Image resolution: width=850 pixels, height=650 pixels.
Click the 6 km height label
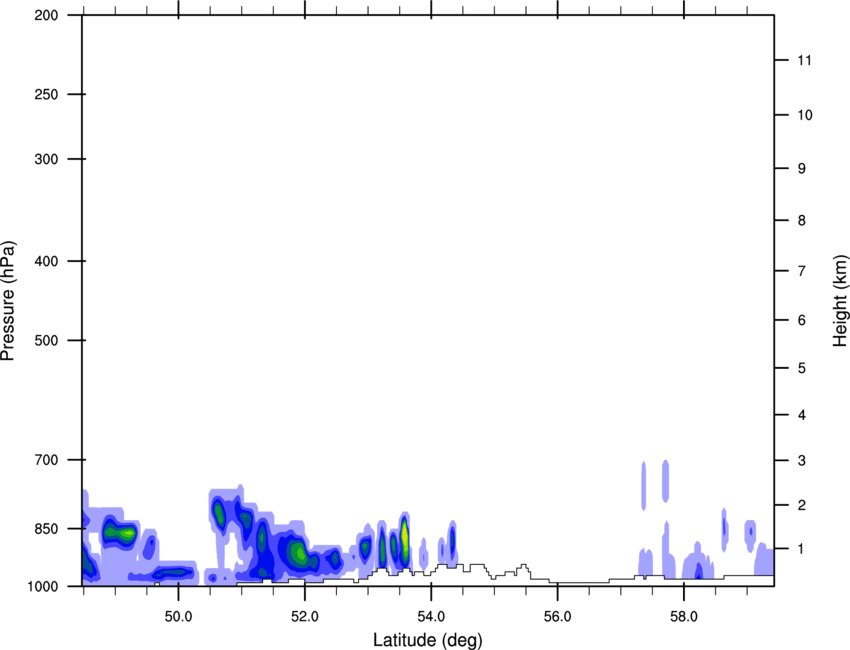coord(802,320)
